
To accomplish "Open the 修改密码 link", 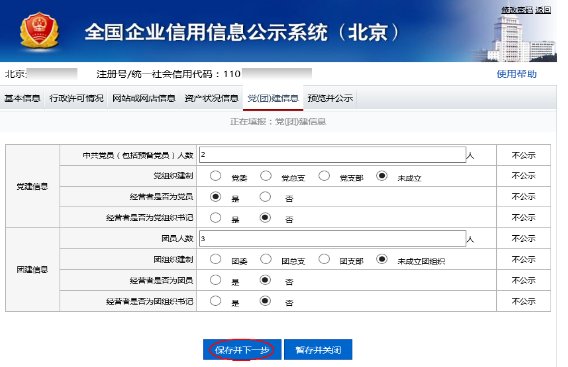I will 517,10.
